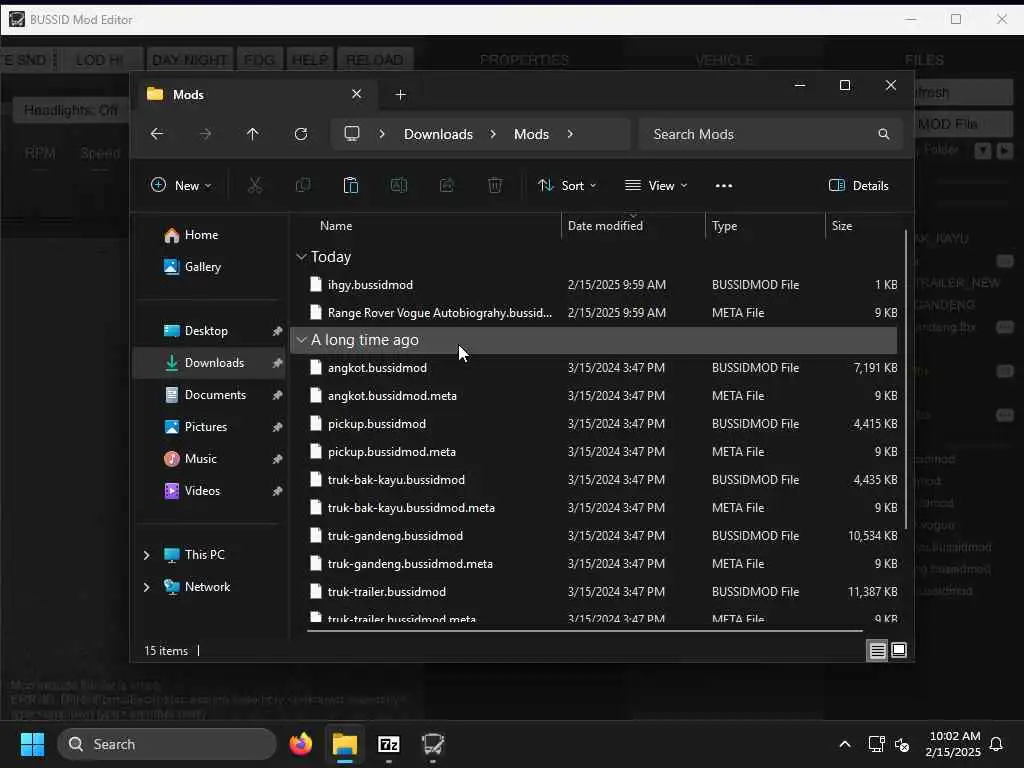The height and width of the screenshot is (768, 1024).
Task: Go up one folder level arrow
Action: coord(253,134)
